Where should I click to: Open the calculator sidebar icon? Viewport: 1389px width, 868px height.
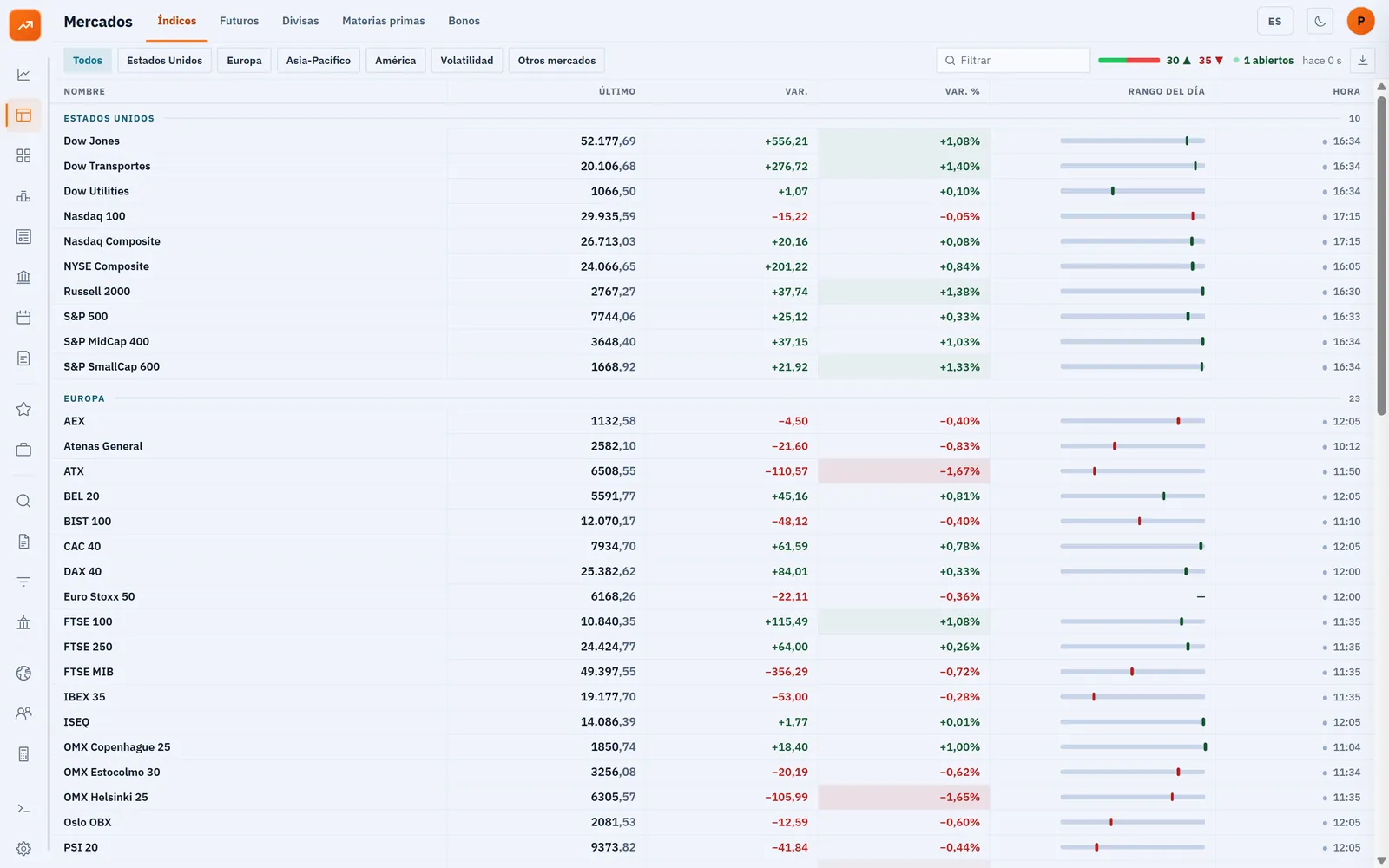point(23,754)
